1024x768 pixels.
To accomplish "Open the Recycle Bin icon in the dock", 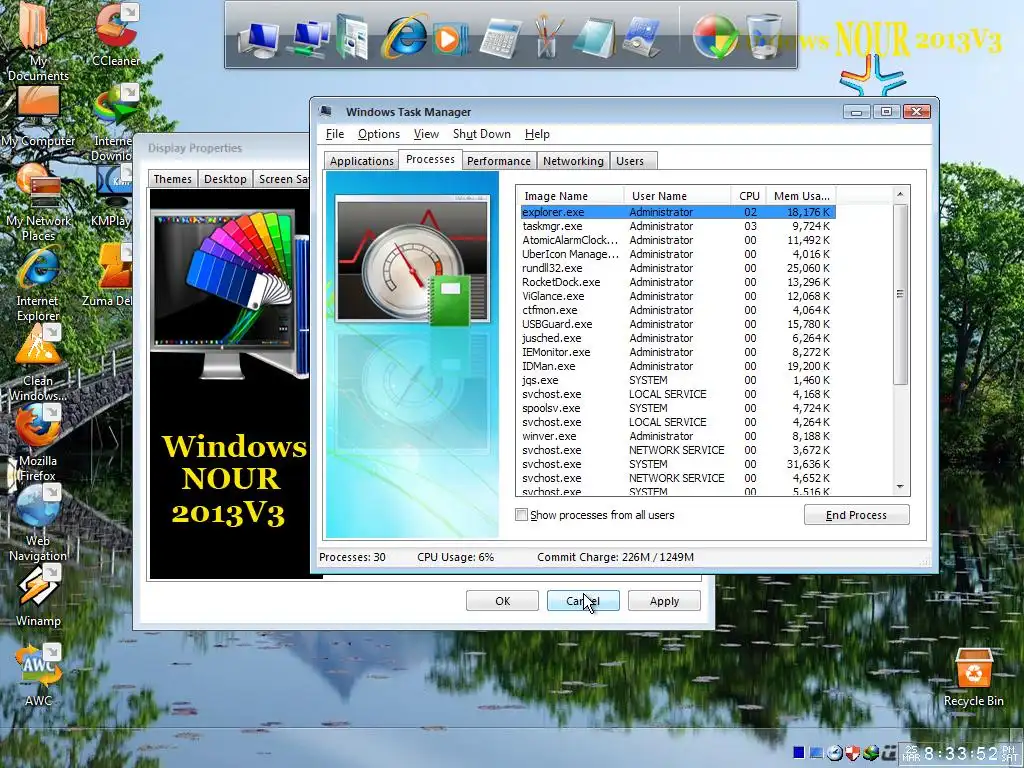I will click(764, 37).
